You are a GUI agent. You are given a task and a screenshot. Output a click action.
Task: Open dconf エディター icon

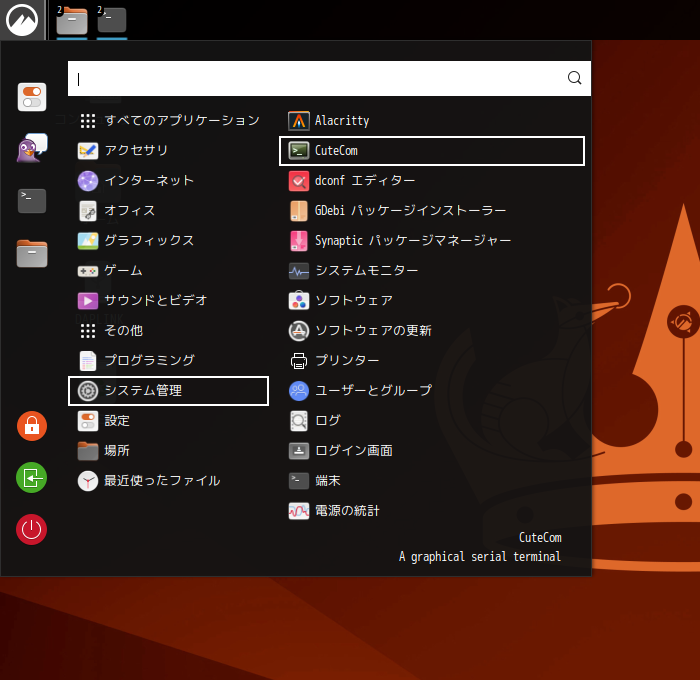pos(299,181)
